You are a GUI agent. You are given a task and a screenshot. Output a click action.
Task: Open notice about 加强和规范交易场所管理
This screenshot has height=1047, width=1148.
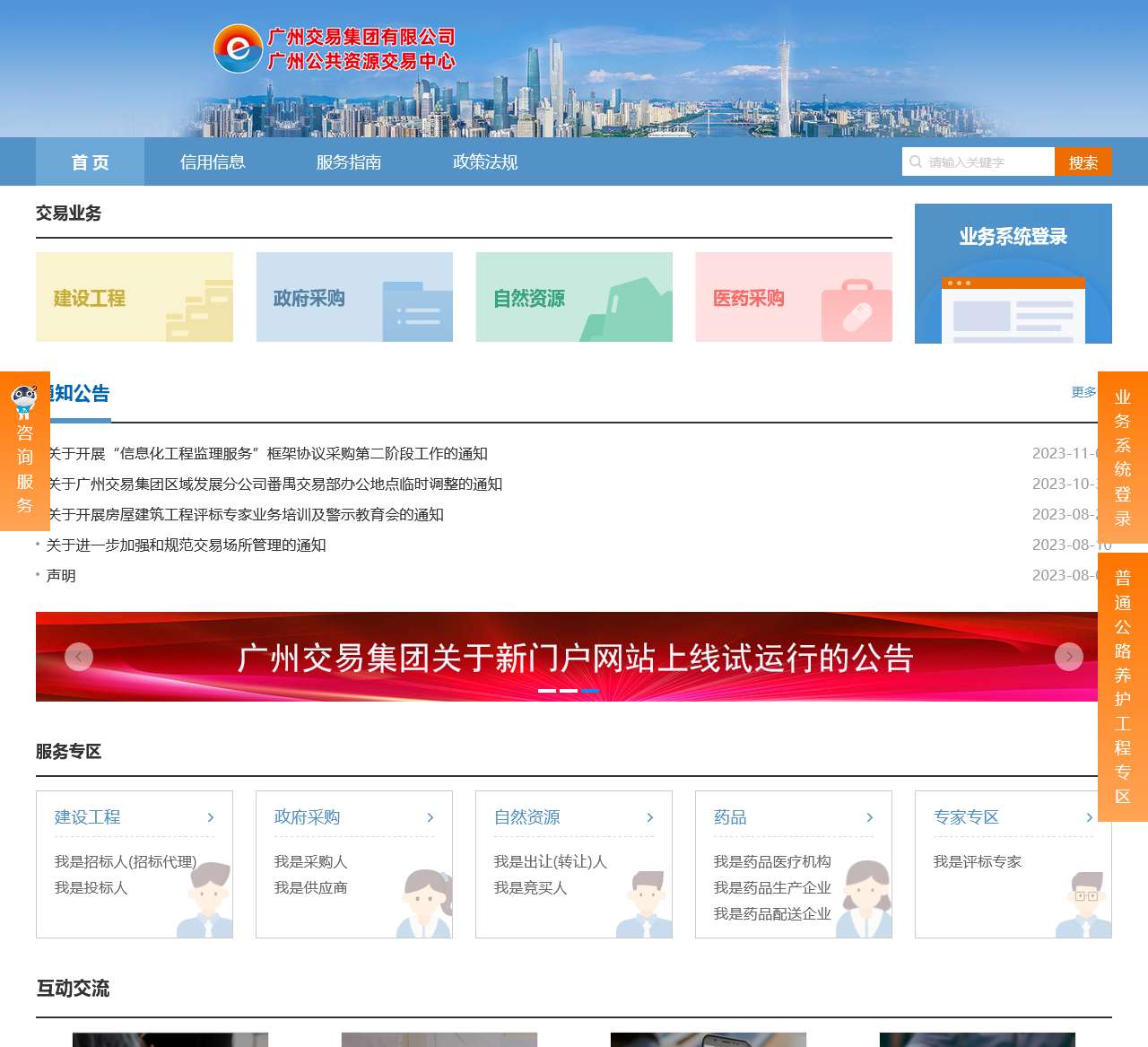[x=186, y=545]
